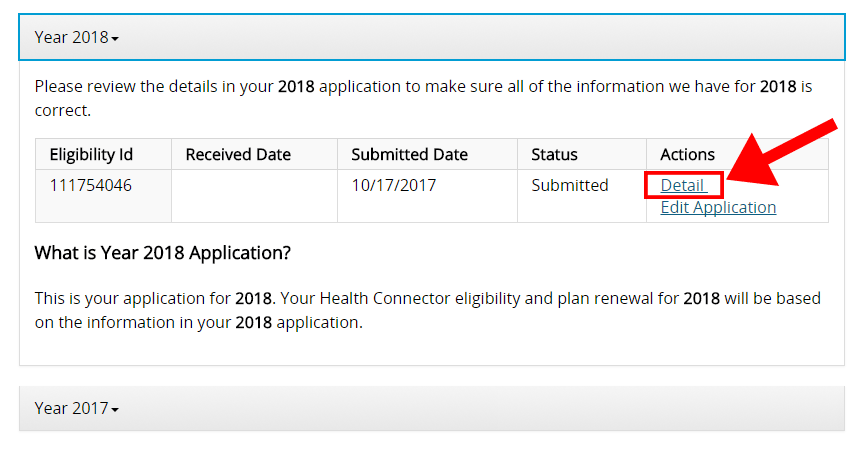The height and width of the screenshot is (450, 866).
Task: Click the red arrow annotation graphic
Action: click(781, 152)
